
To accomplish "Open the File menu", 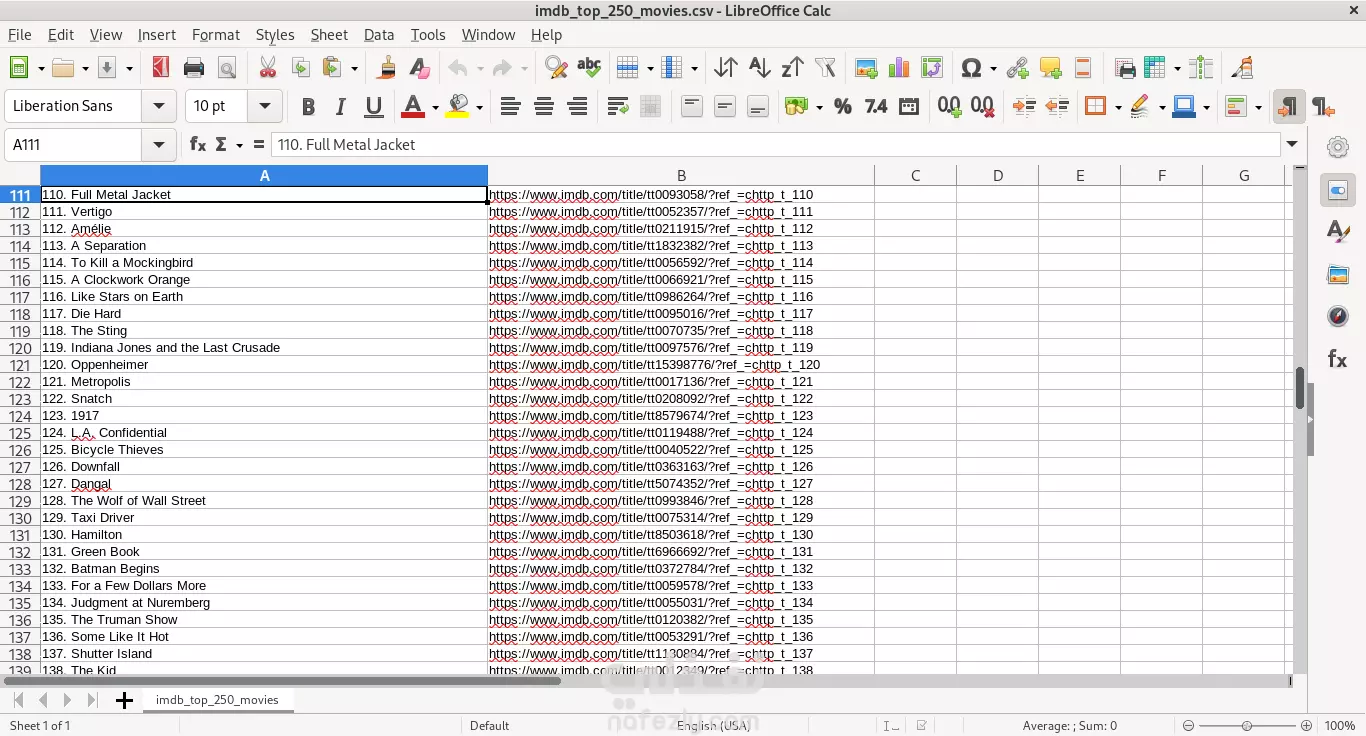I will [x=20, y=34].
